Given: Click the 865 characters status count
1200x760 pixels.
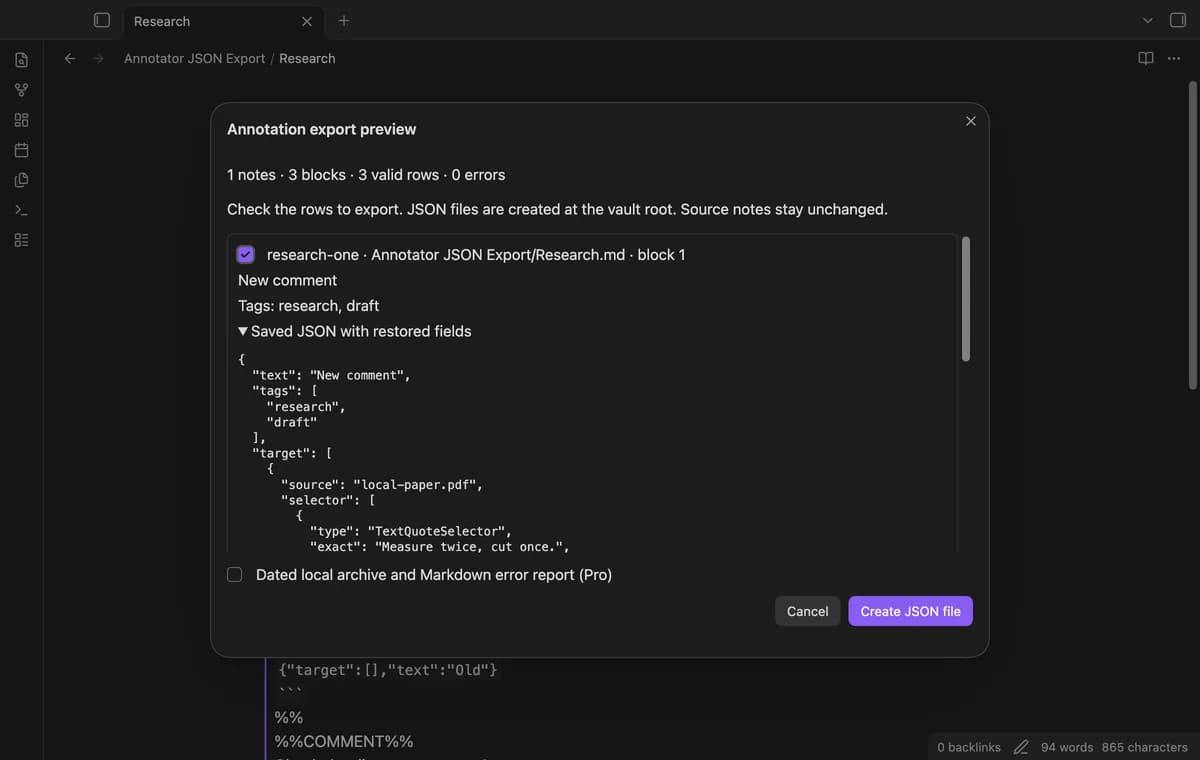Looking at the screenshot, I should coord(1145,747).
